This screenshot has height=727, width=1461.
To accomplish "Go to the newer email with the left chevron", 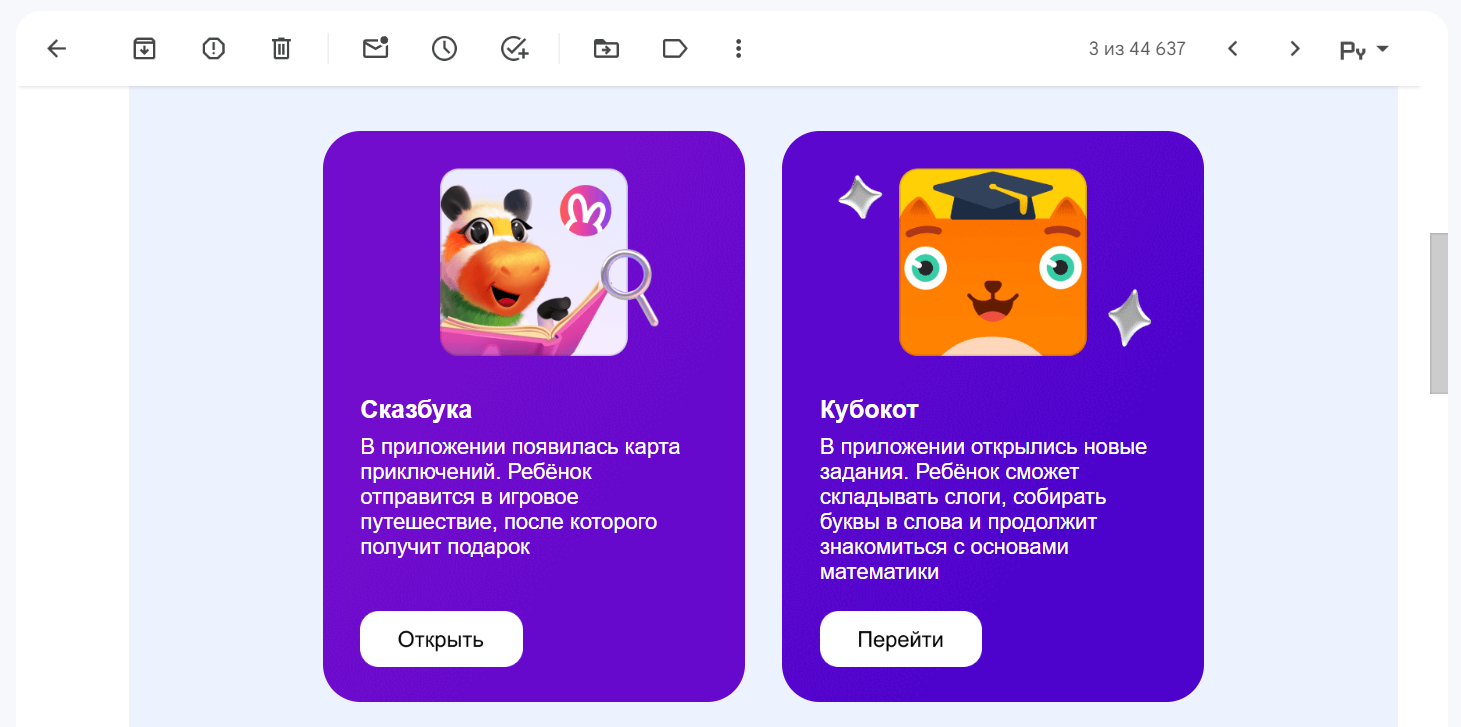I will pyautogui.click(x=1233, y=48).
